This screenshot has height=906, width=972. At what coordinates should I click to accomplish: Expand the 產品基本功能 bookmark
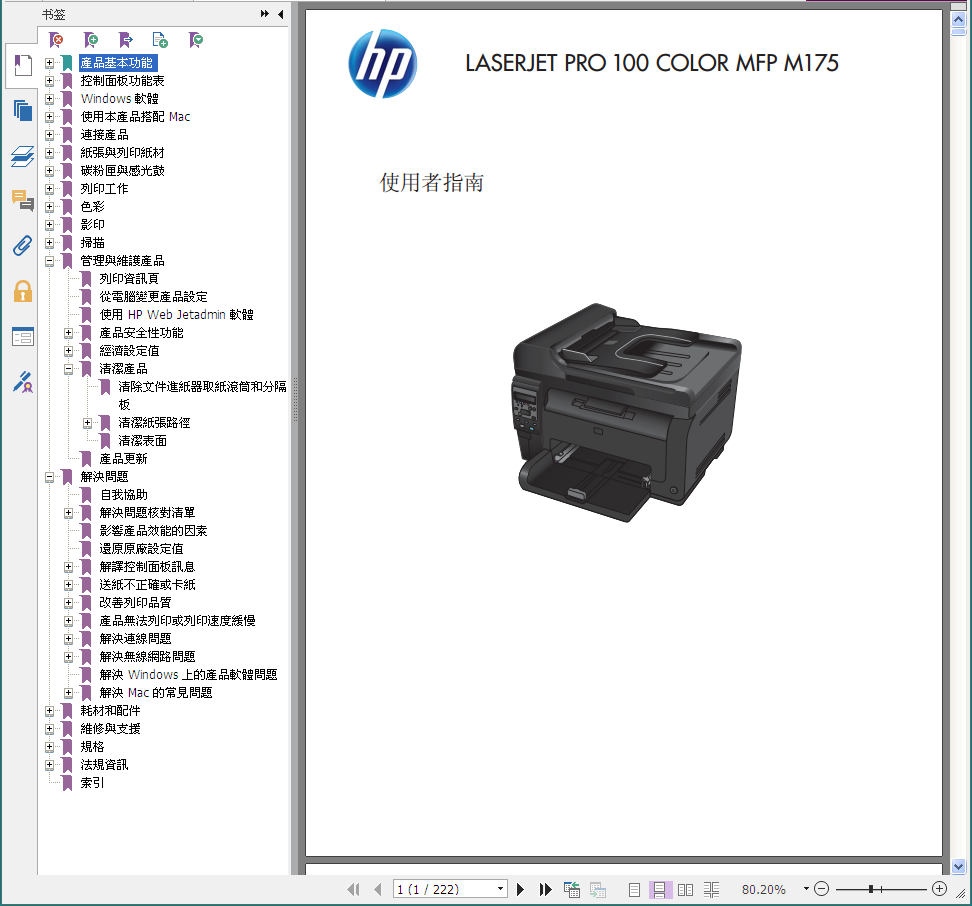point(50,63)
